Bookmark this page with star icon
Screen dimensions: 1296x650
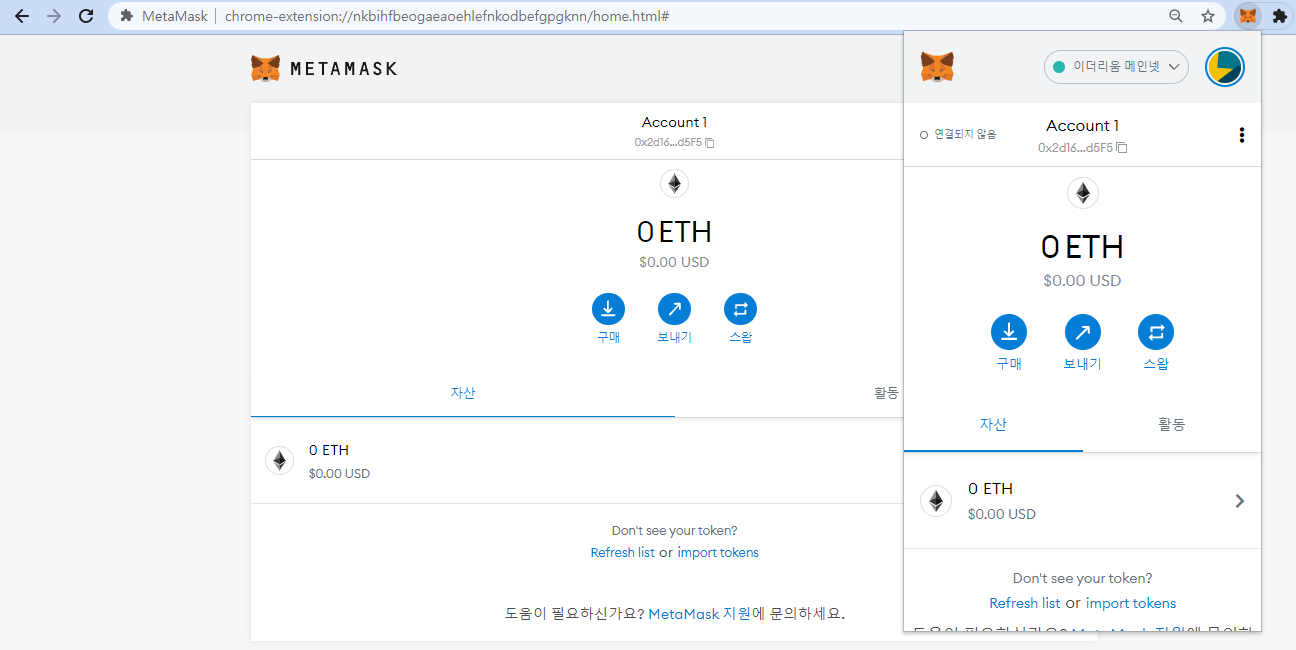(x=1208, y=16)
